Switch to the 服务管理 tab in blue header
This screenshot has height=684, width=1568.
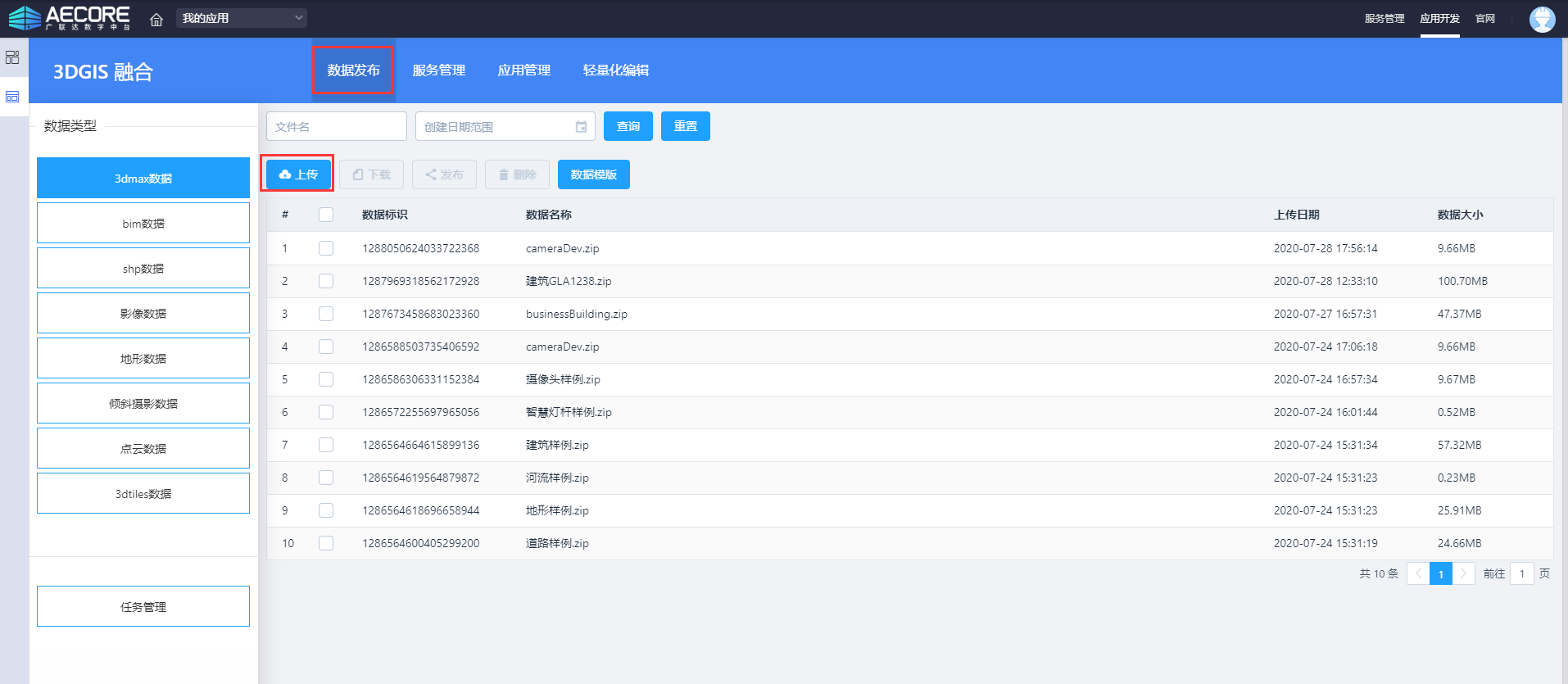[438, 70]
